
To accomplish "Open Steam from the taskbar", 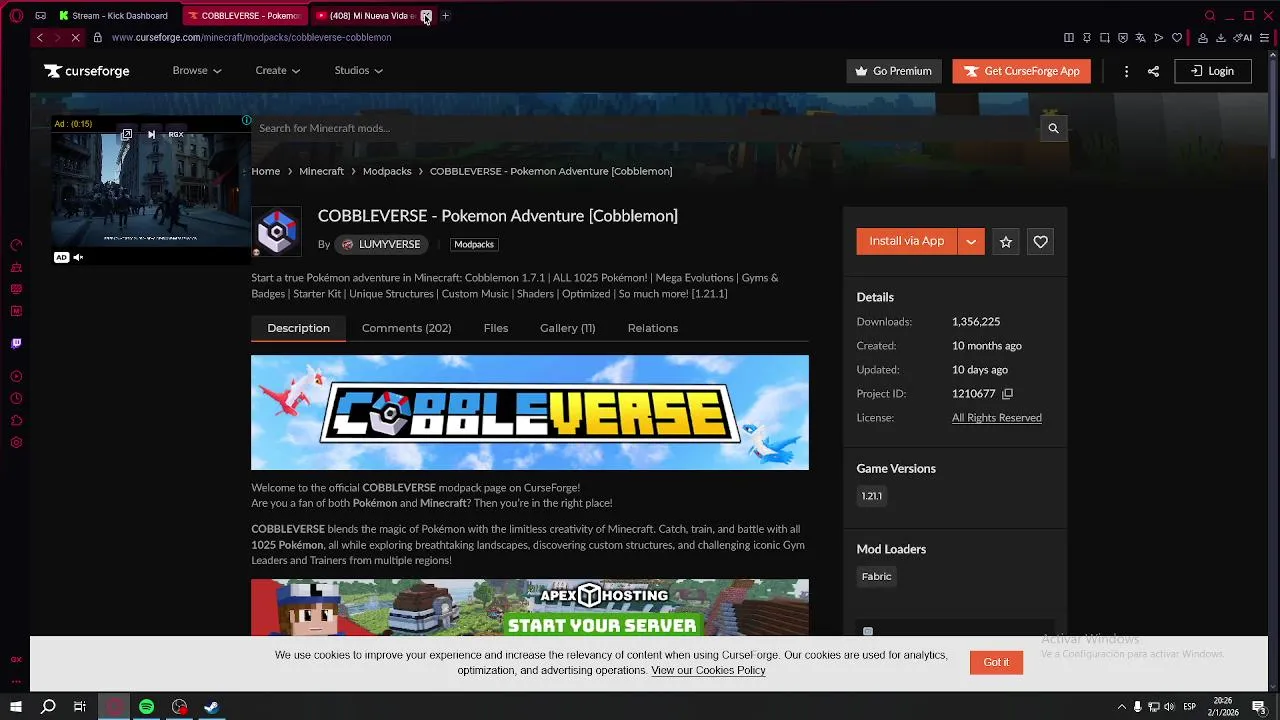I will pos(212,707).
